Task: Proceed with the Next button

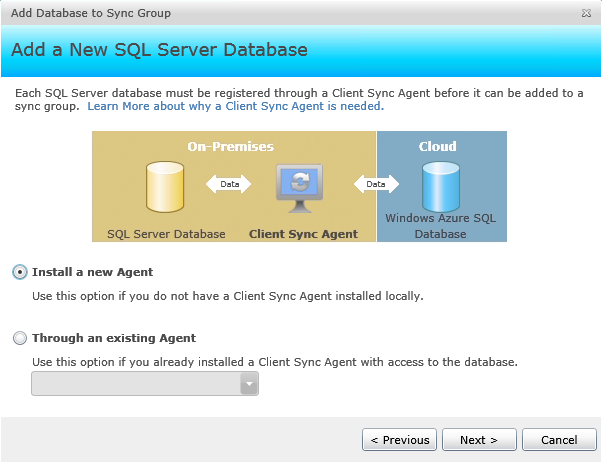Action: 479,440
